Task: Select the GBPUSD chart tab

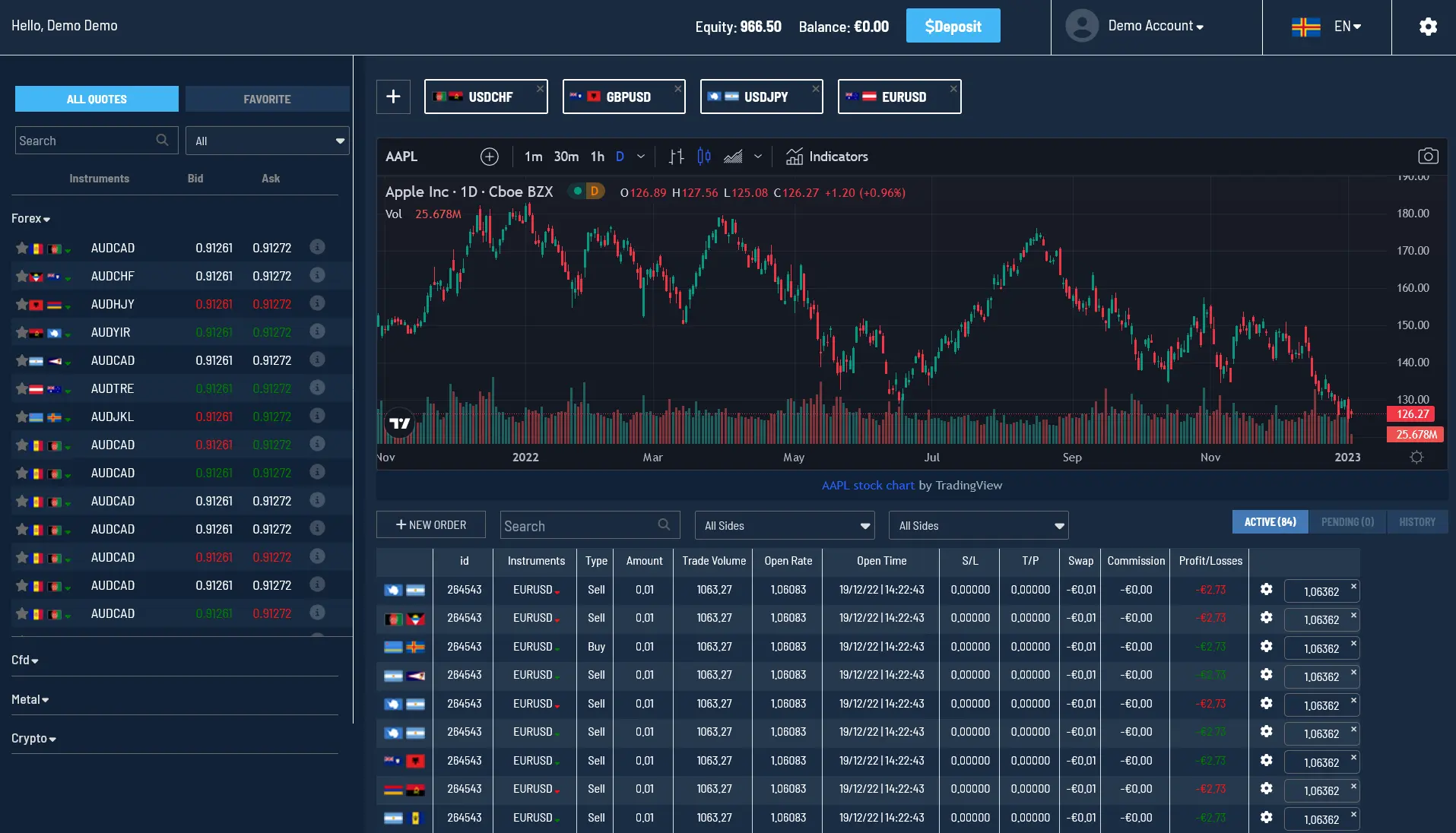Action: (624, 97)
